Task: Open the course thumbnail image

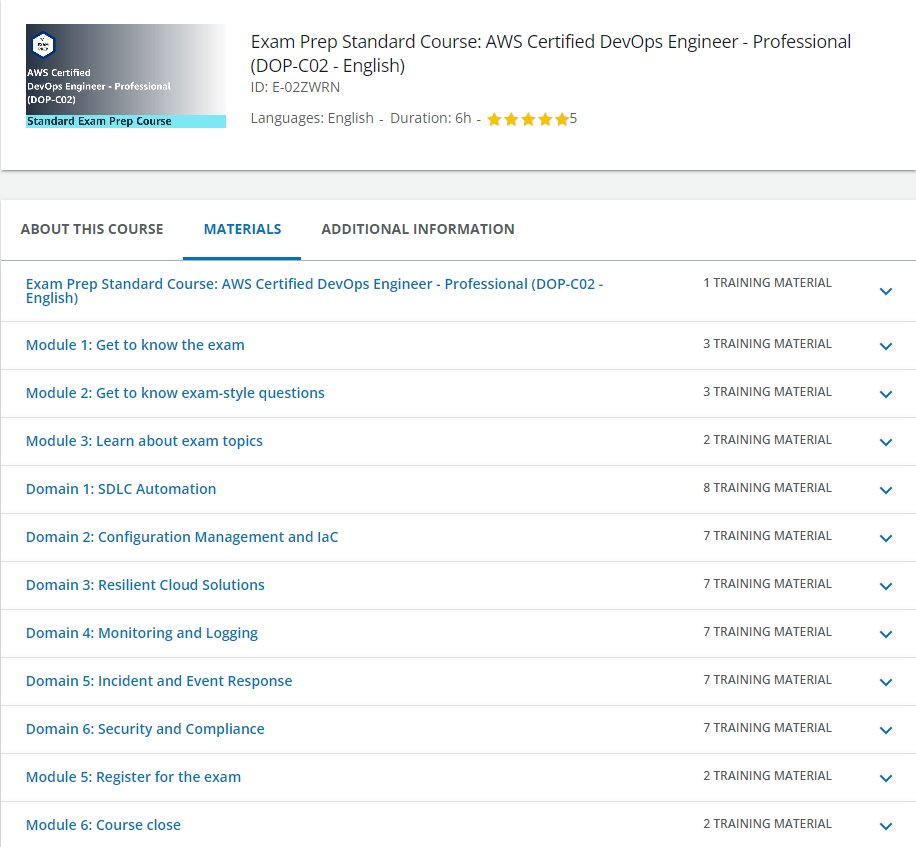Action: coord(126,76)
